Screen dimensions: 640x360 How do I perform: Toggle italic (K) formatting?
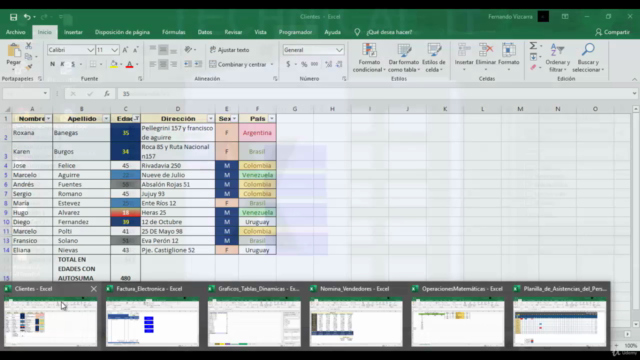(x=62, y=64)
